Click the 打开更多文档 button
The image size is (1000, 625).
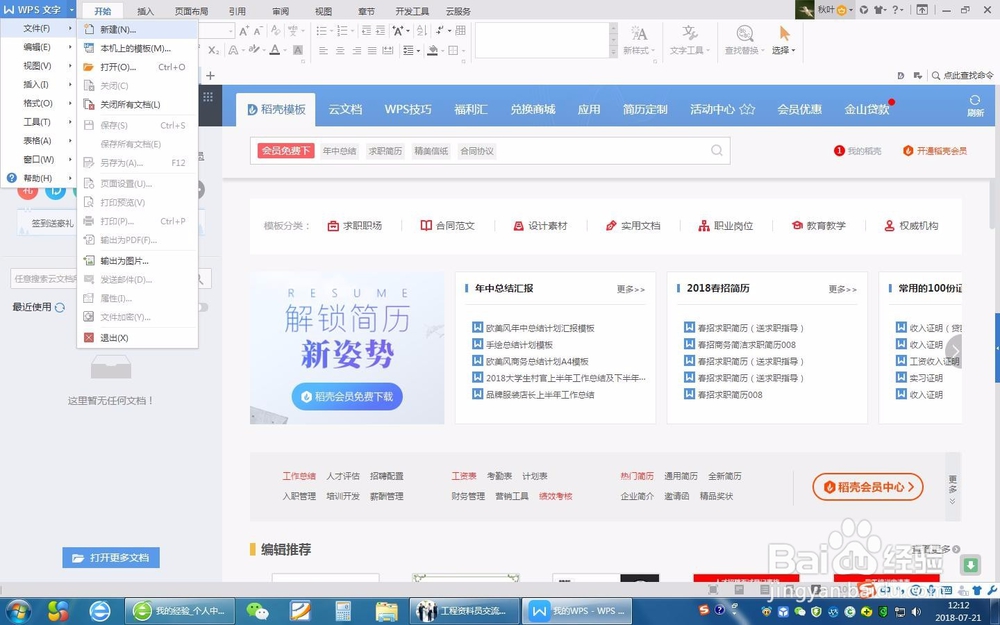point(110,558)
